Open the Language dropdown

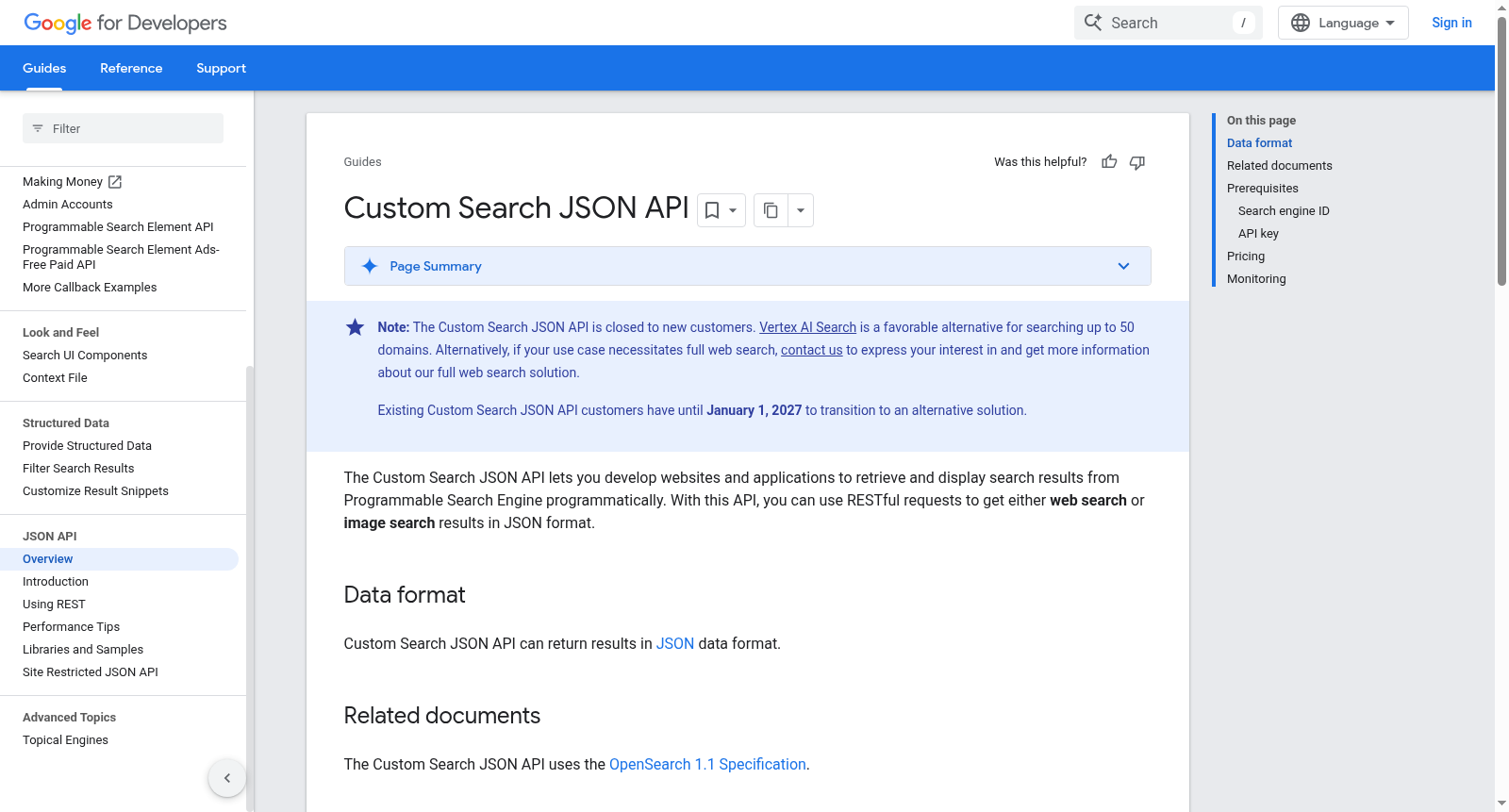point(1343,23)
